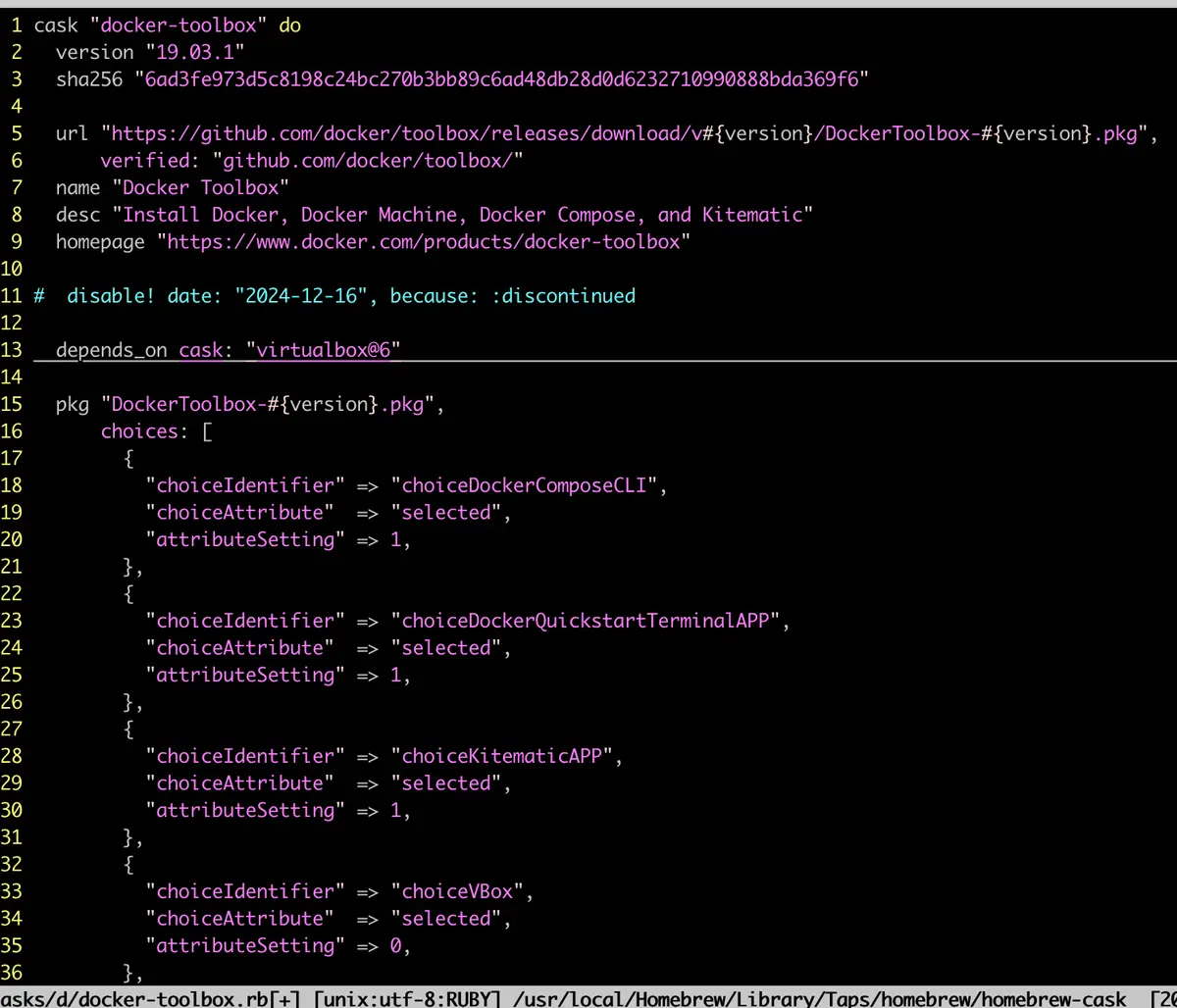1177x1008 pixels.
Task: Click the name string "Docker Toolbox"
Action: (x=200, y=187)
